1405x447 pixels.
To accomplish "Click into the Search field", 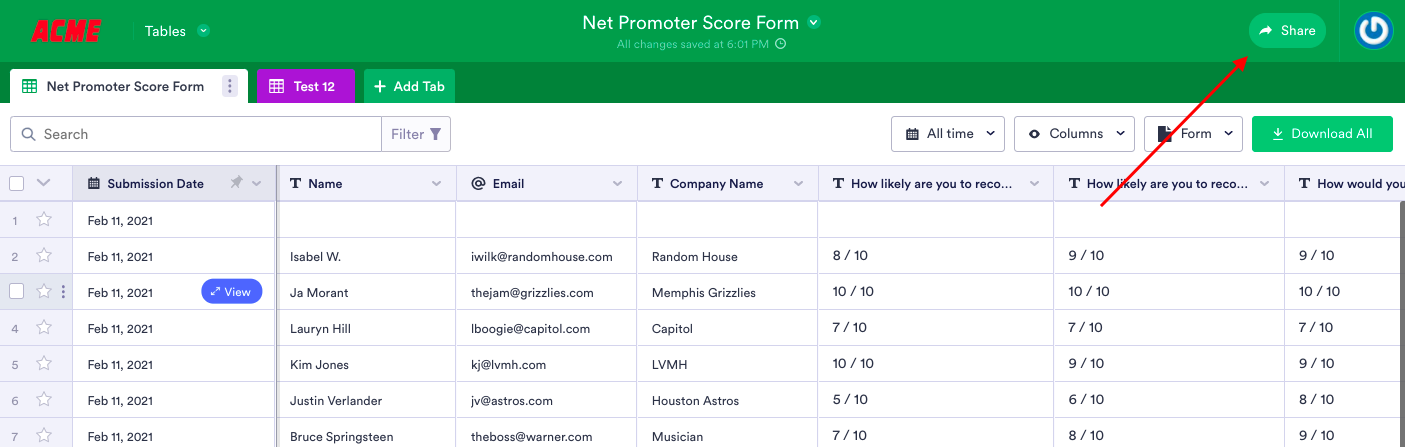I will [200, 134].
